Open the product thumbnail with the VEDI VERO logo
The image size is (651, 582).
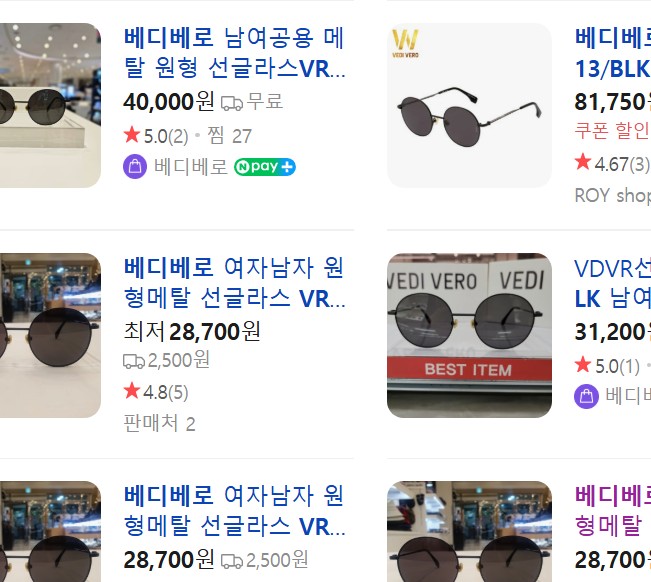point(469,105)
